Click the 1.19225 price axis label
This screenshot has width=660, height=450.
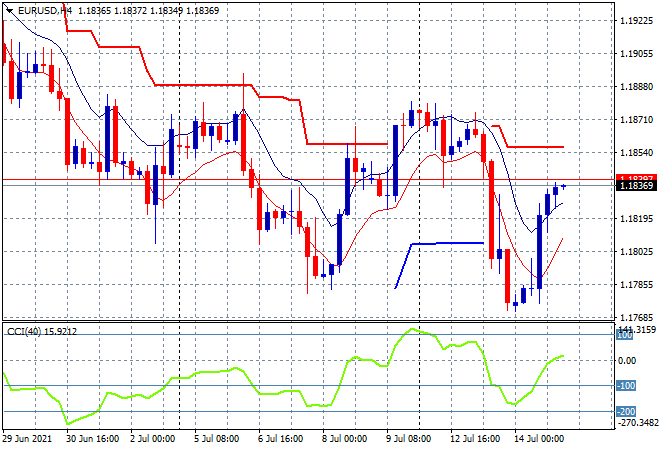pyautogui.click(x=636, y=21)
